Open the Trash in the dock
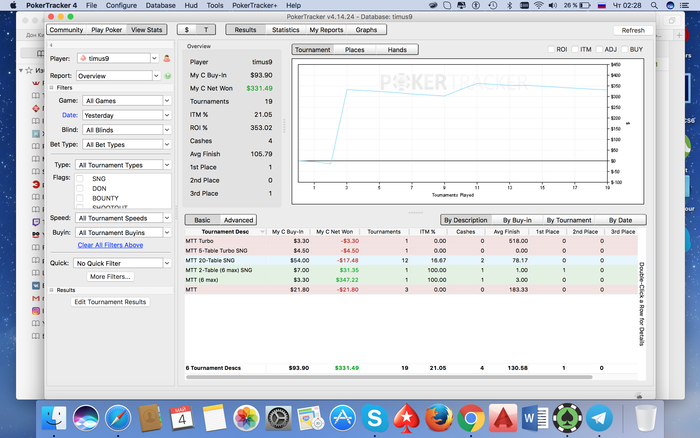The height and width of the screenshot is (438, 700). (x=646, y=418)
